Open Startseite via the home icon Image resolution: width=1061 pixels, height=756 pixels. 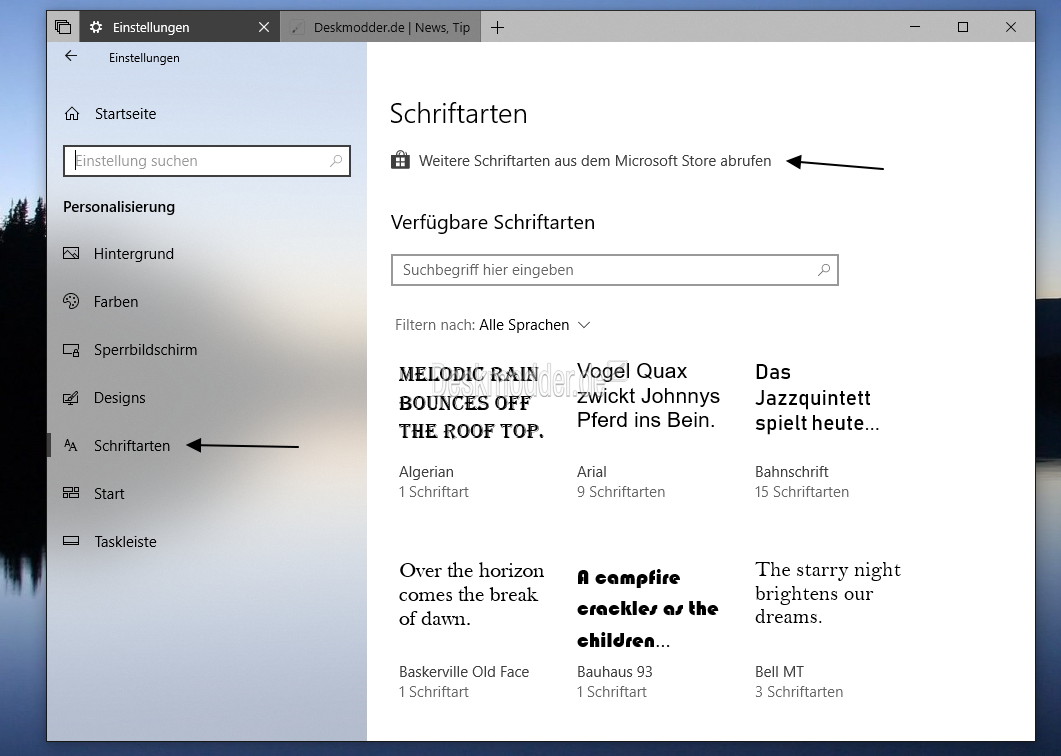(72, 114)
